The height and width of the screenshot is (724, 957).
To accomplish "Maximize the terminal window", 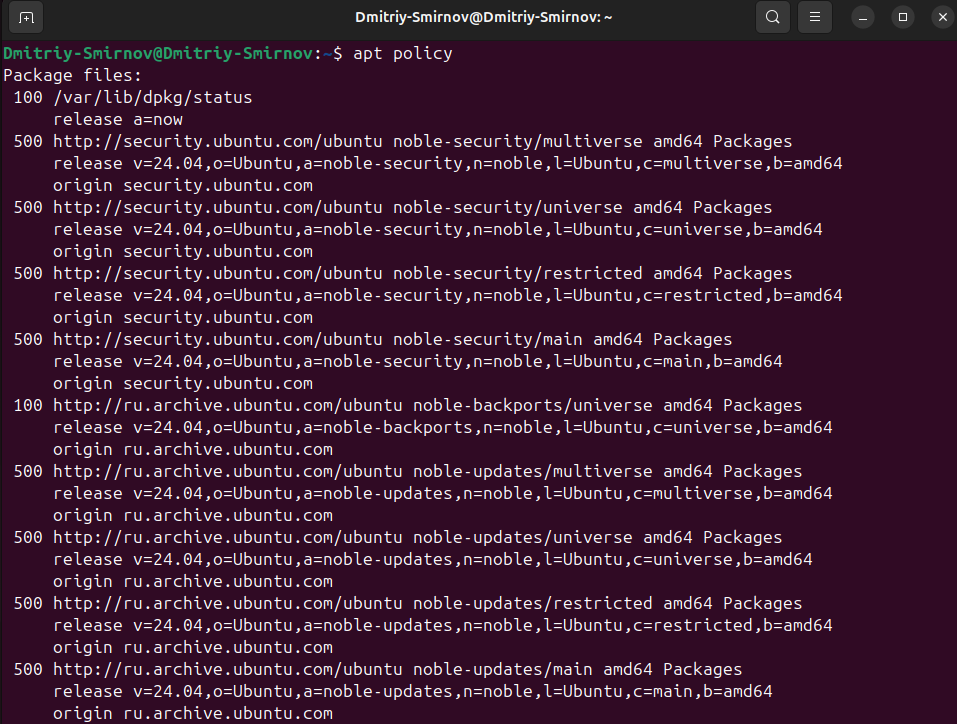I will pyautogui.click(x=903, y=18).
